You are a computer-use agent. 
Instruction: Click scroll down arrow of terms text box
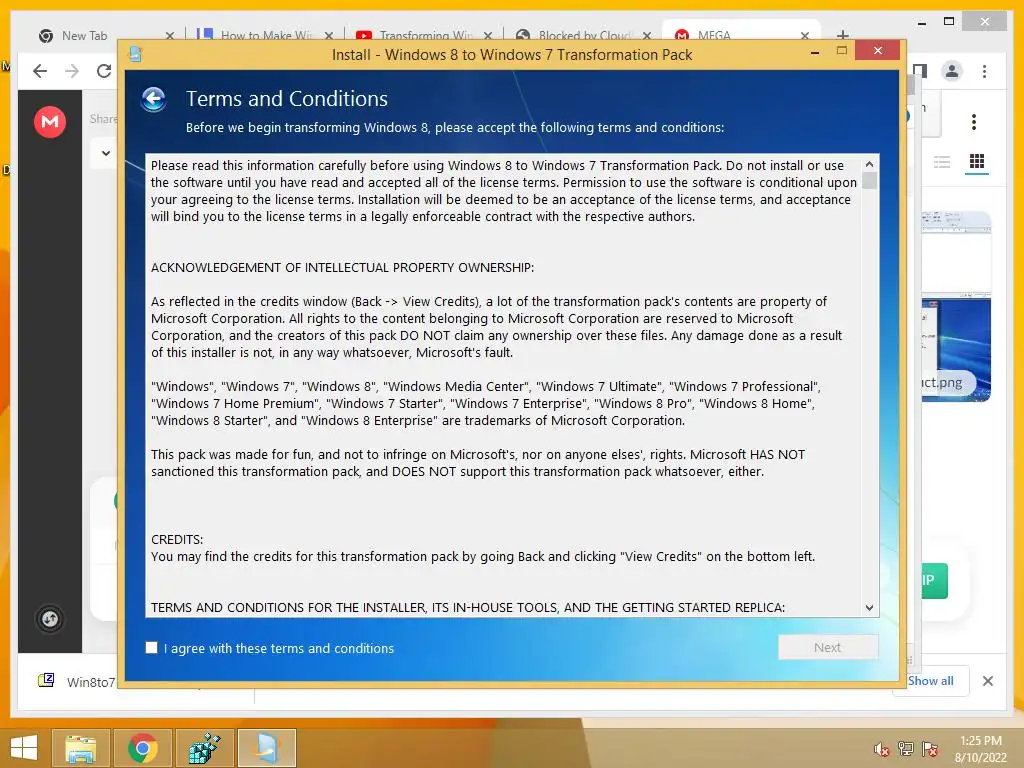click(x=869, y=608)
